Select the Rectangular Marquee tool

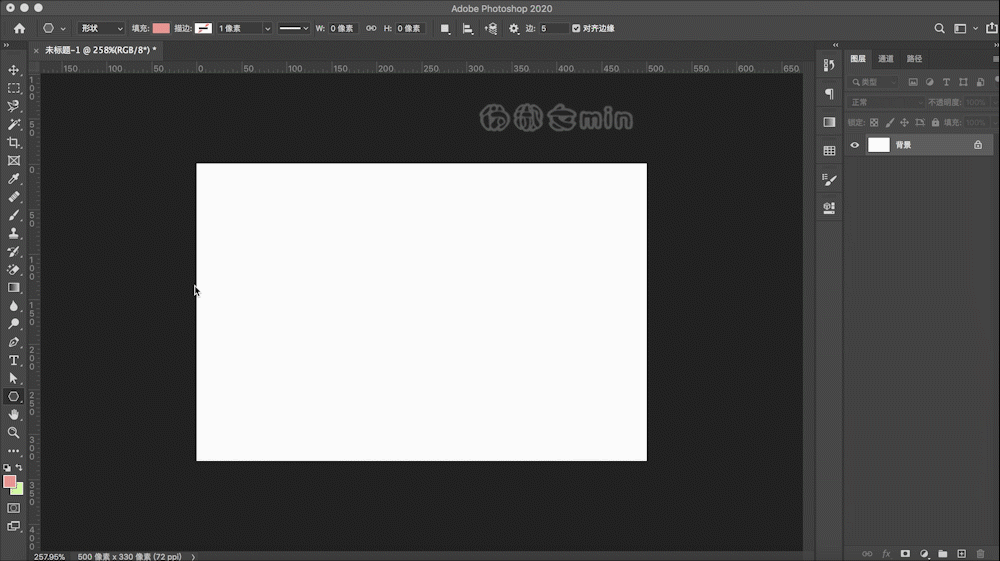click(13, 88)
